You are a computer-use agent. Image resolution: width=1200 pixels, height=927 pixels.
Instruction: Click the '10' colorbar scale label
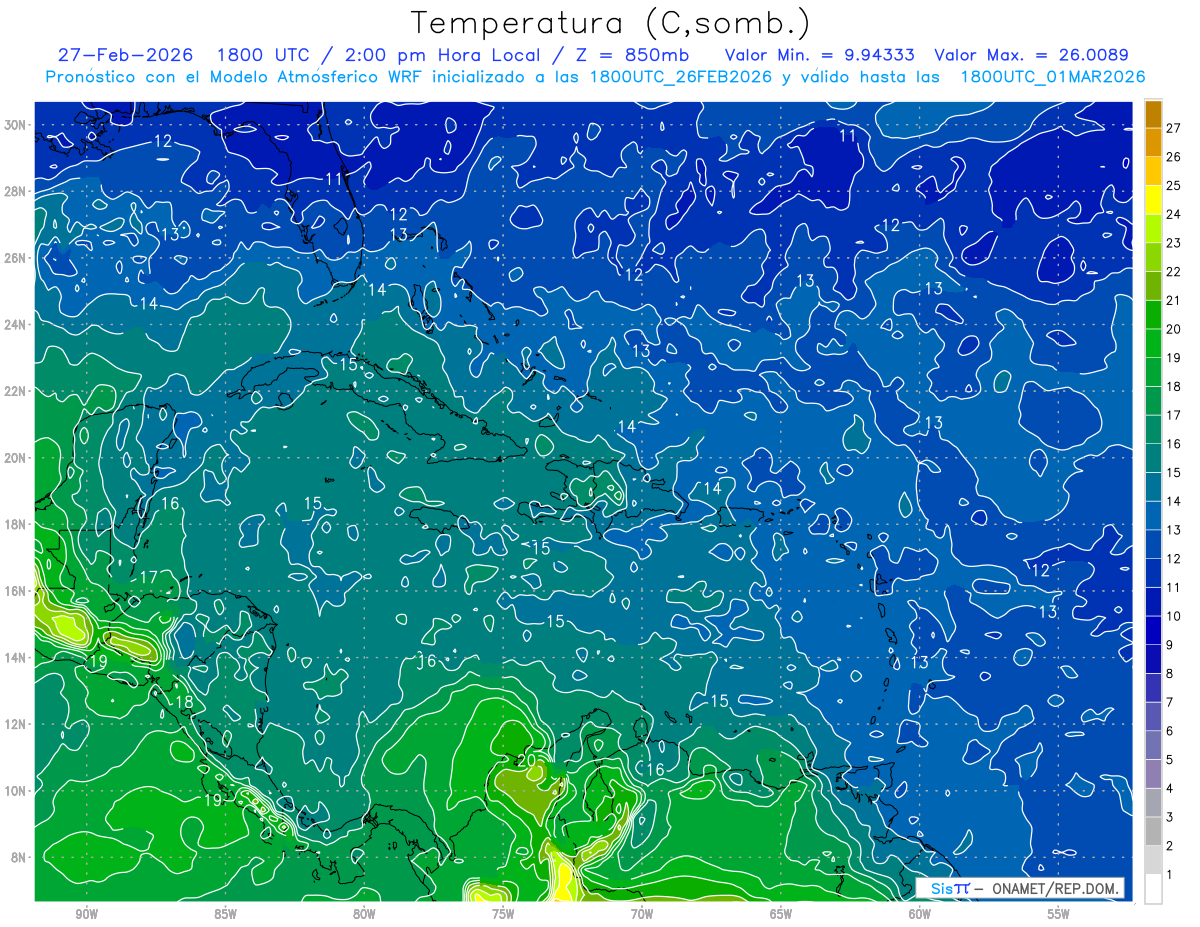pos(1174,616)
